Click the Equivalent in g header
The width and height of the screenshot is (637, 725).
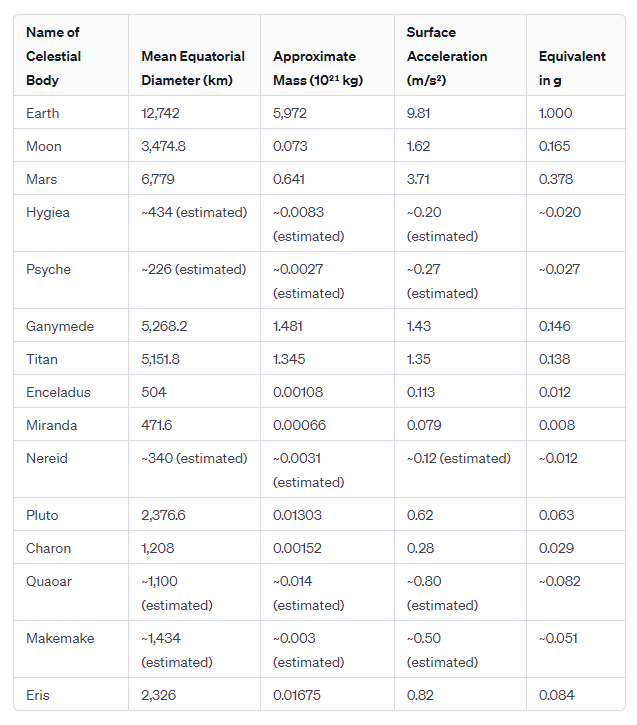pyautogui.click(x=572, y=68)
